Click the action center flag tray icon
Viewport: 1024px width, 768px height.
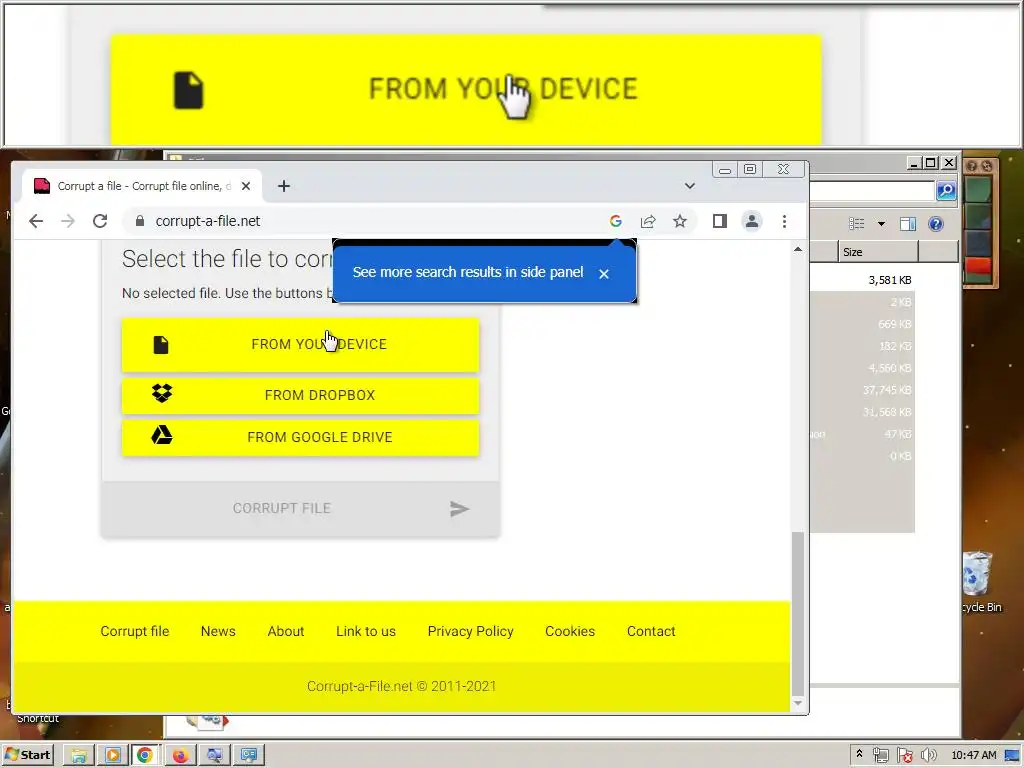click(x=904, y=756)
